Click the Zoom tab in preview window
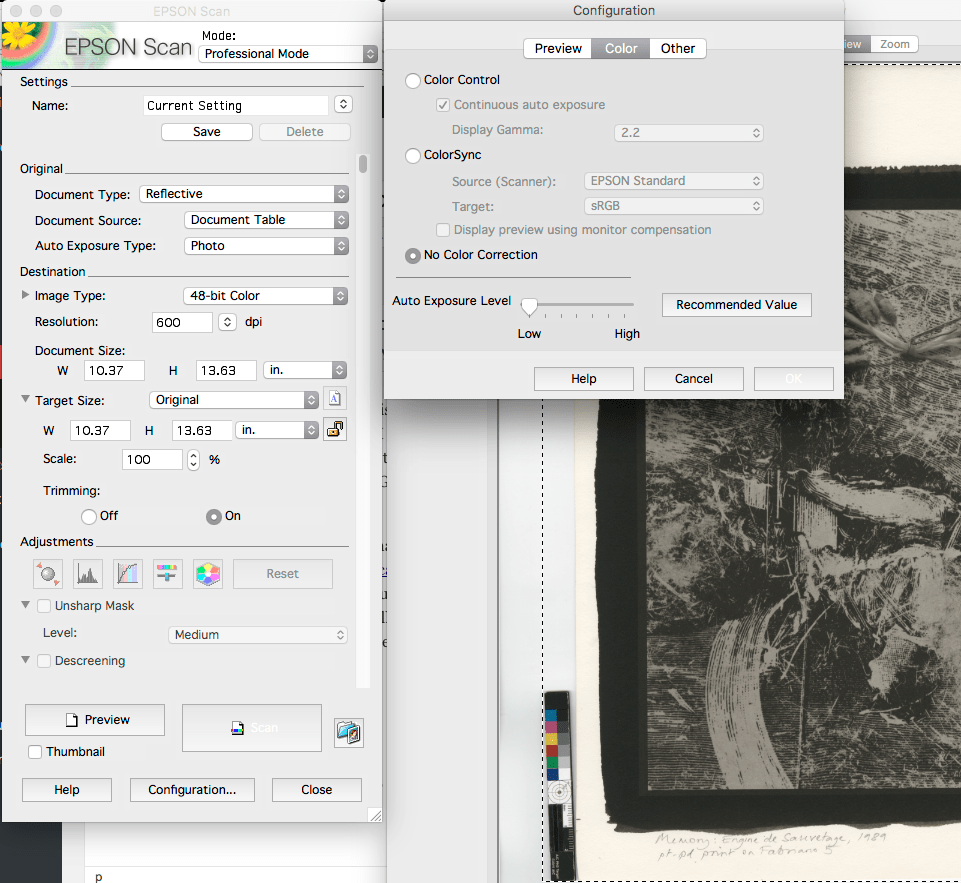 point(894,44)
